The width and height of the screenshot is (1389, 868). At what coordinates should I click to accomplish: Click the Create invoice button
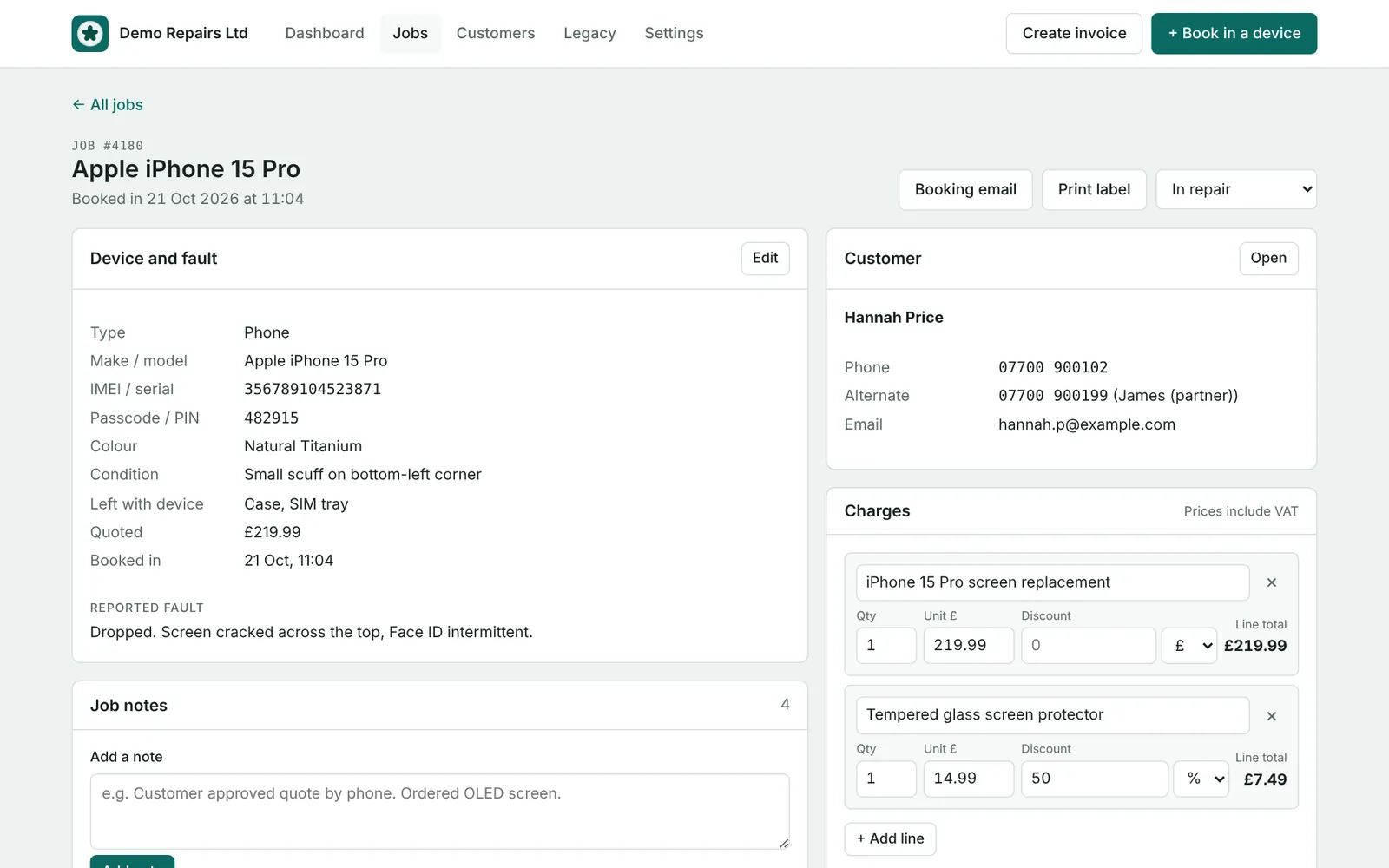(1074, 33)
